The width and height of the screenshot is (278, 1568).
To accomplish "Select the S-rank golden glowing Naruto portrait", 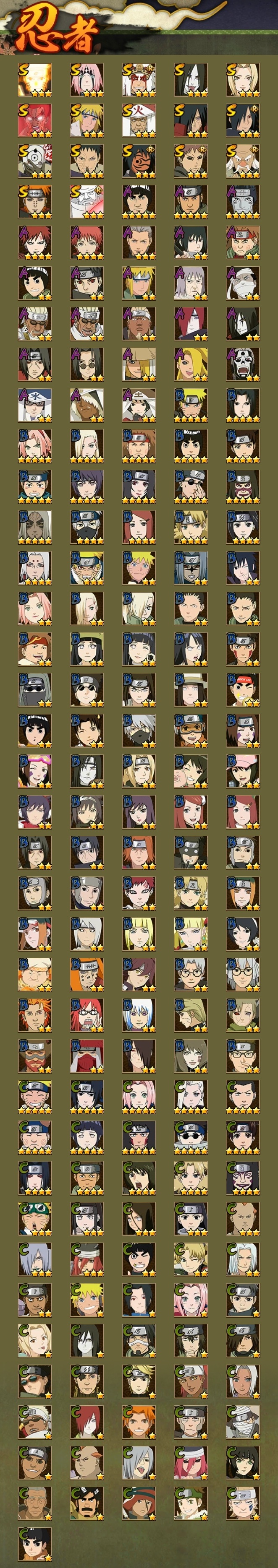I will (35, 80).
